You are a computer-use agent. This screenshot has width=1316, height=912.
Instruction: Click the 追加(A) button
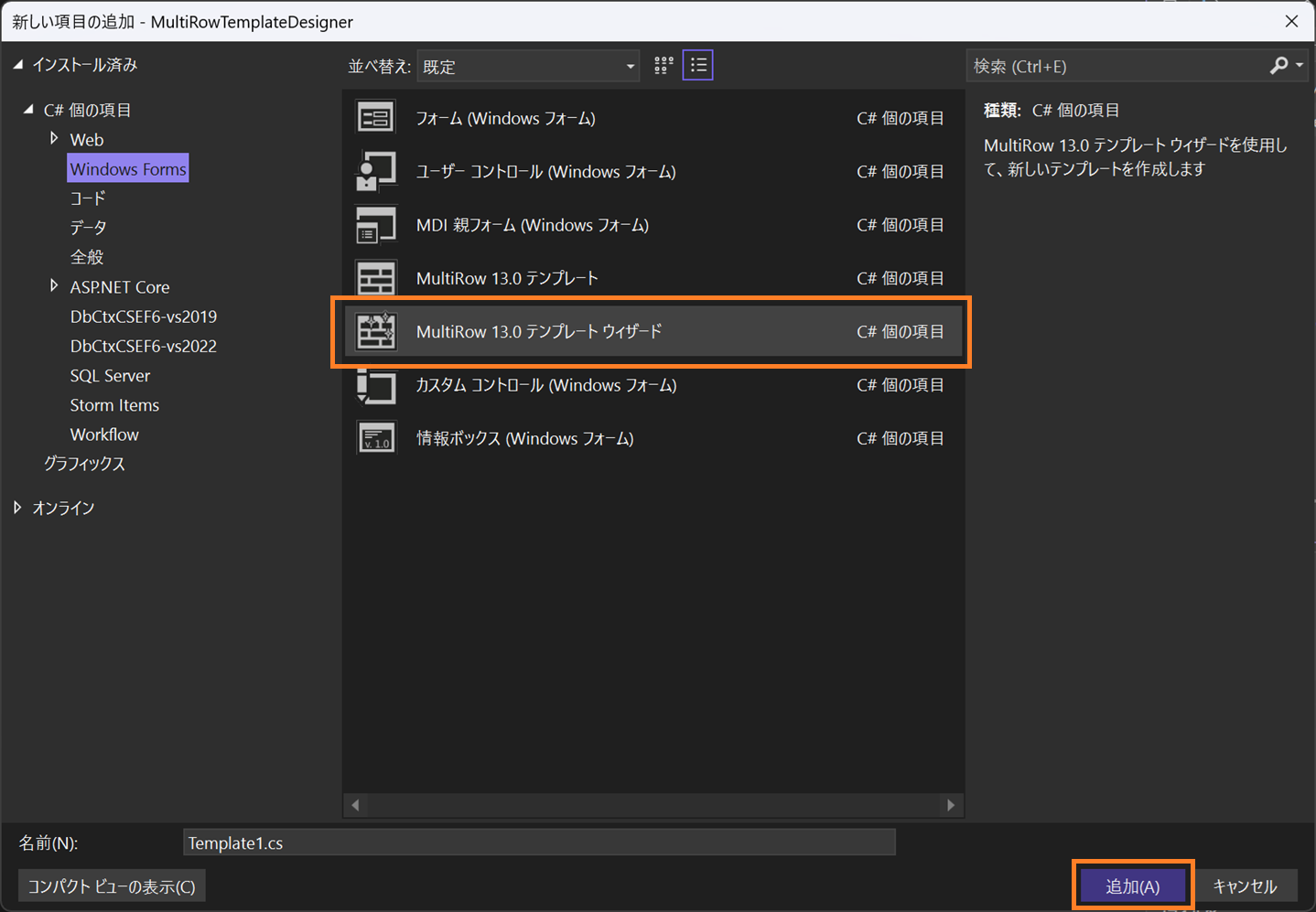[1133, 886]
